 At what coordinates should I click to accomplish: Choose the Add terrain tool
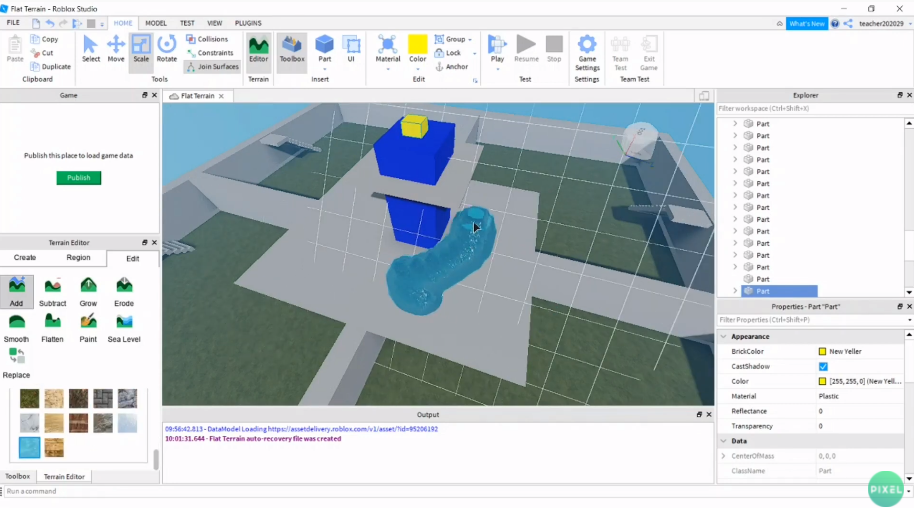(16, 292)
